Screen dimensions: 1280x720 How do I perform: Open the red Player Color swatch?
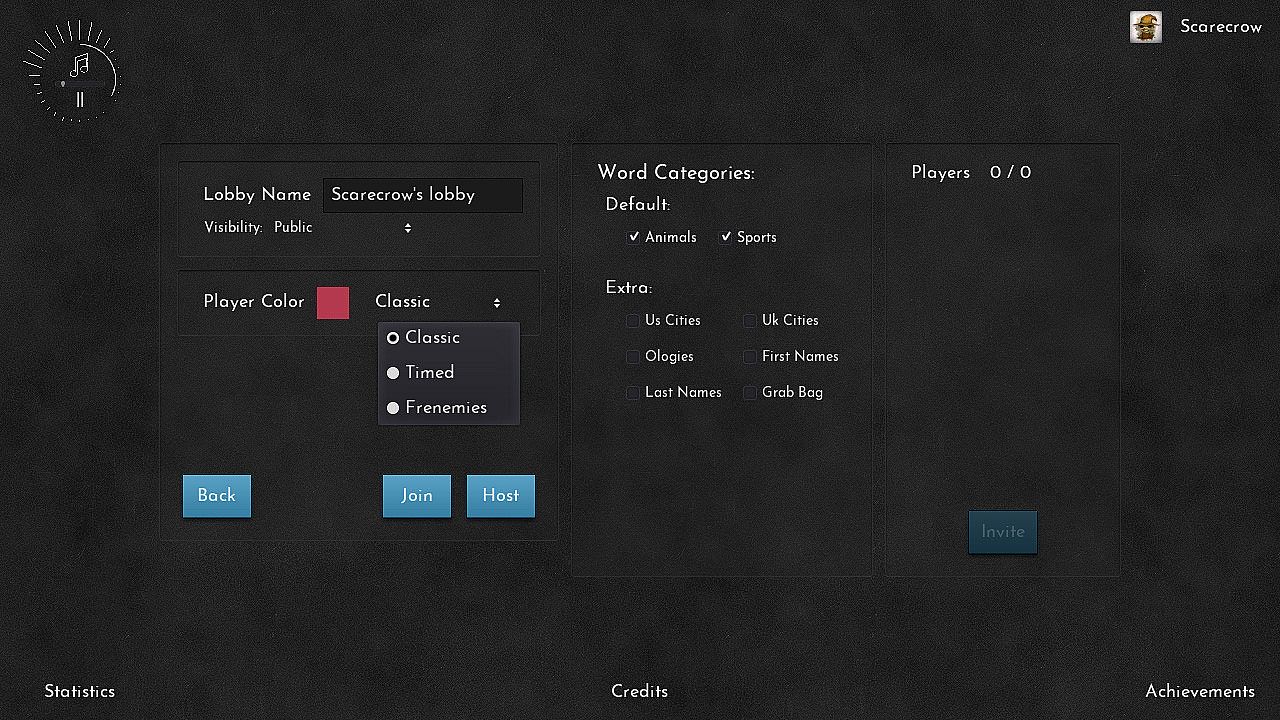pyautogui.click(x=333, y=303)
